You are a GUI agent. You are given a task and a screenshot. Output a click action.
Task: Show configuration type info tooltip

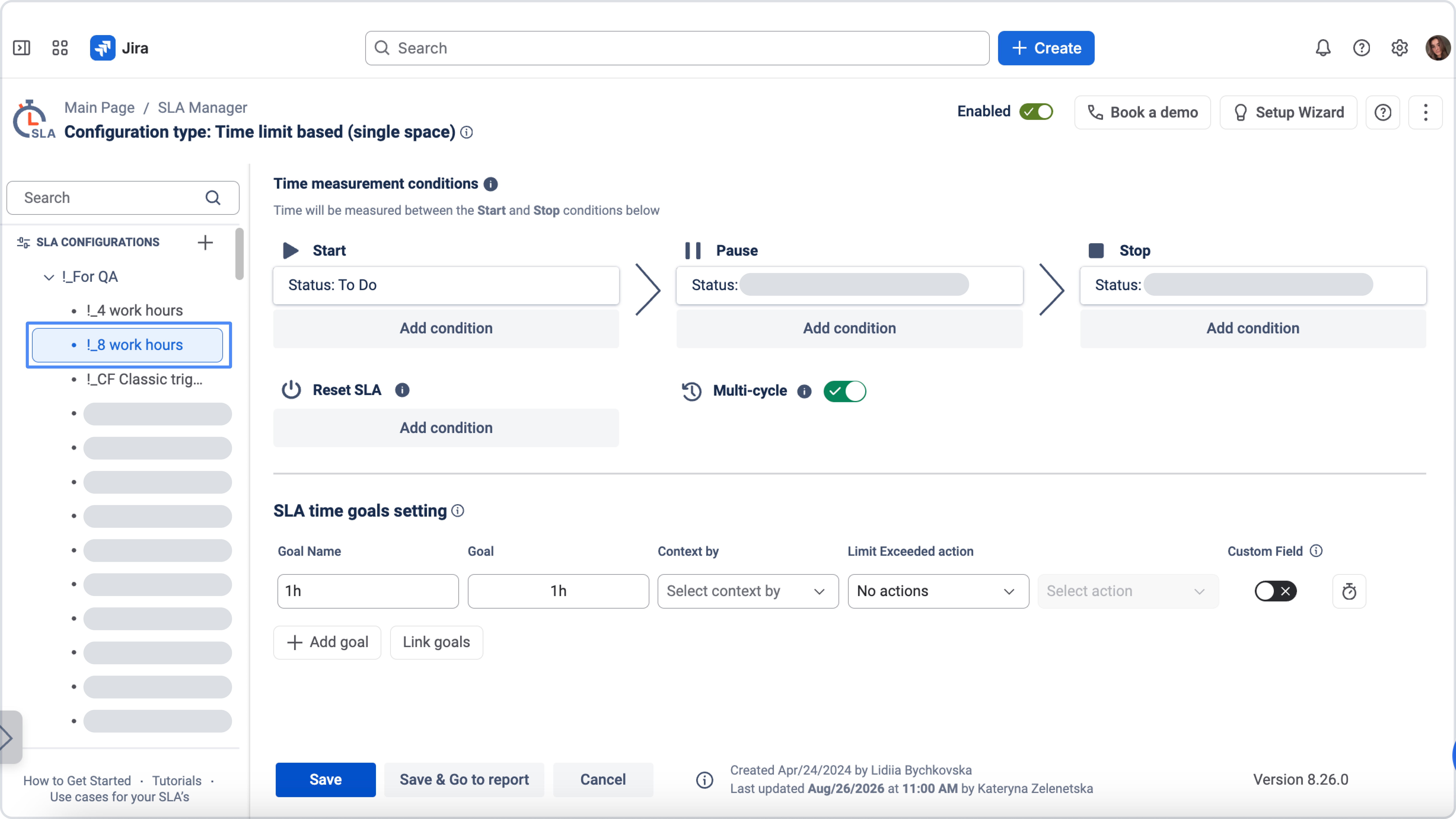pyautogui.click(x=466, y=132)
